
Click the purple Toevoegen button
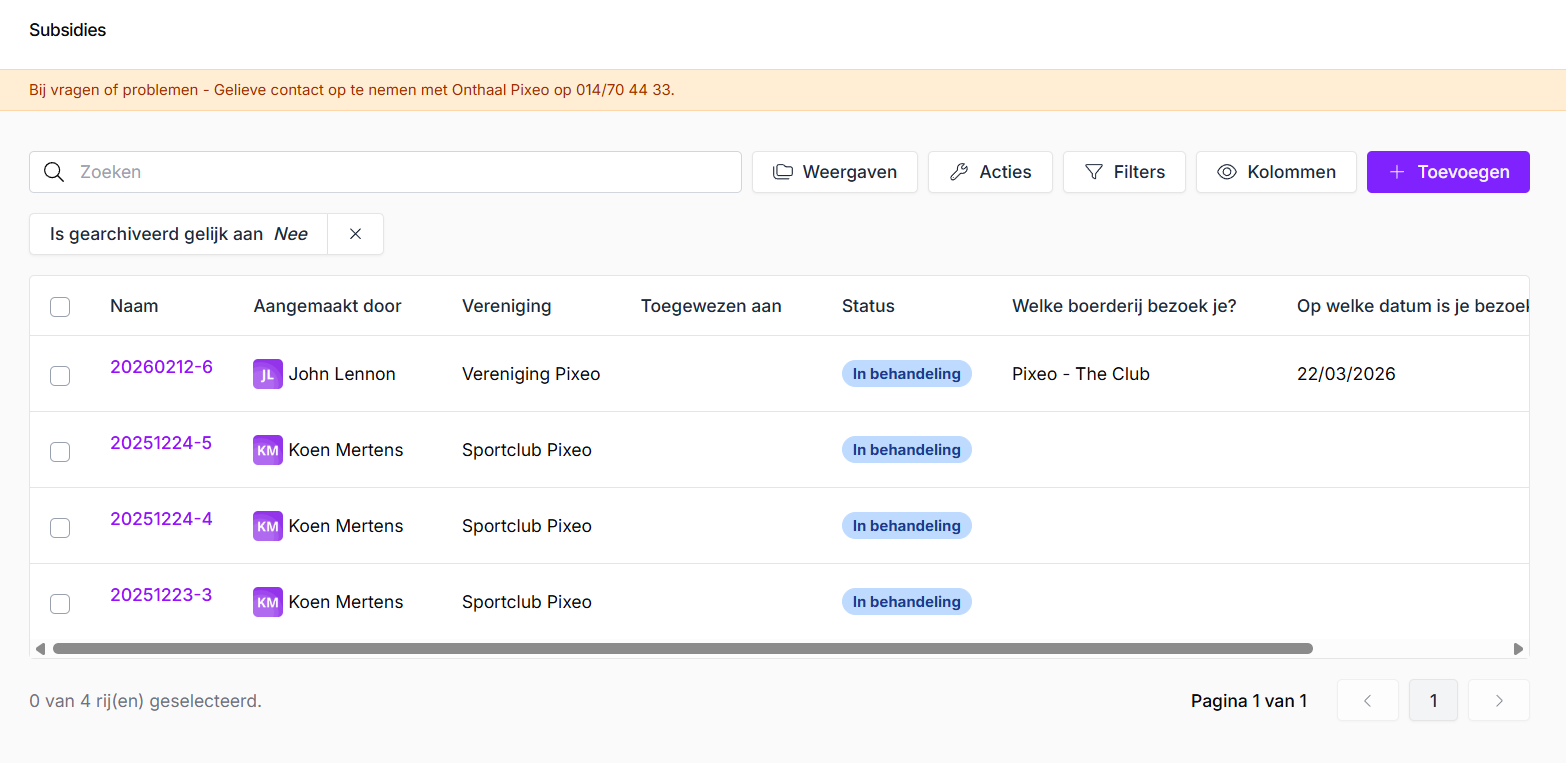pos(1447,172)
